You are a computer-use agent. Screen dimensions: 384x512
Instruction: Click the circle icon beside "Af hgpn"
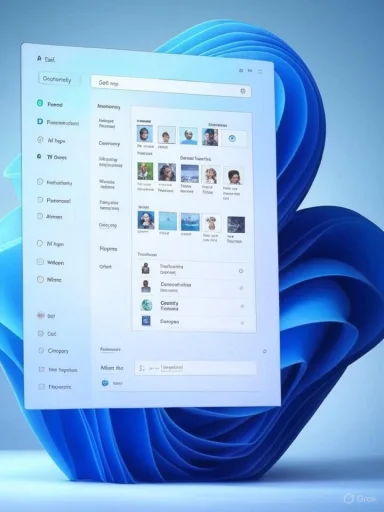click(40, 243)
